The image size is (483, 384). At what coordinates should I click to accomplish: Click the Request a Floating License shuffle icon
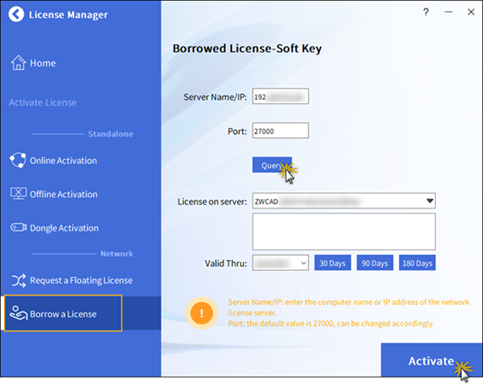[19, 280]
